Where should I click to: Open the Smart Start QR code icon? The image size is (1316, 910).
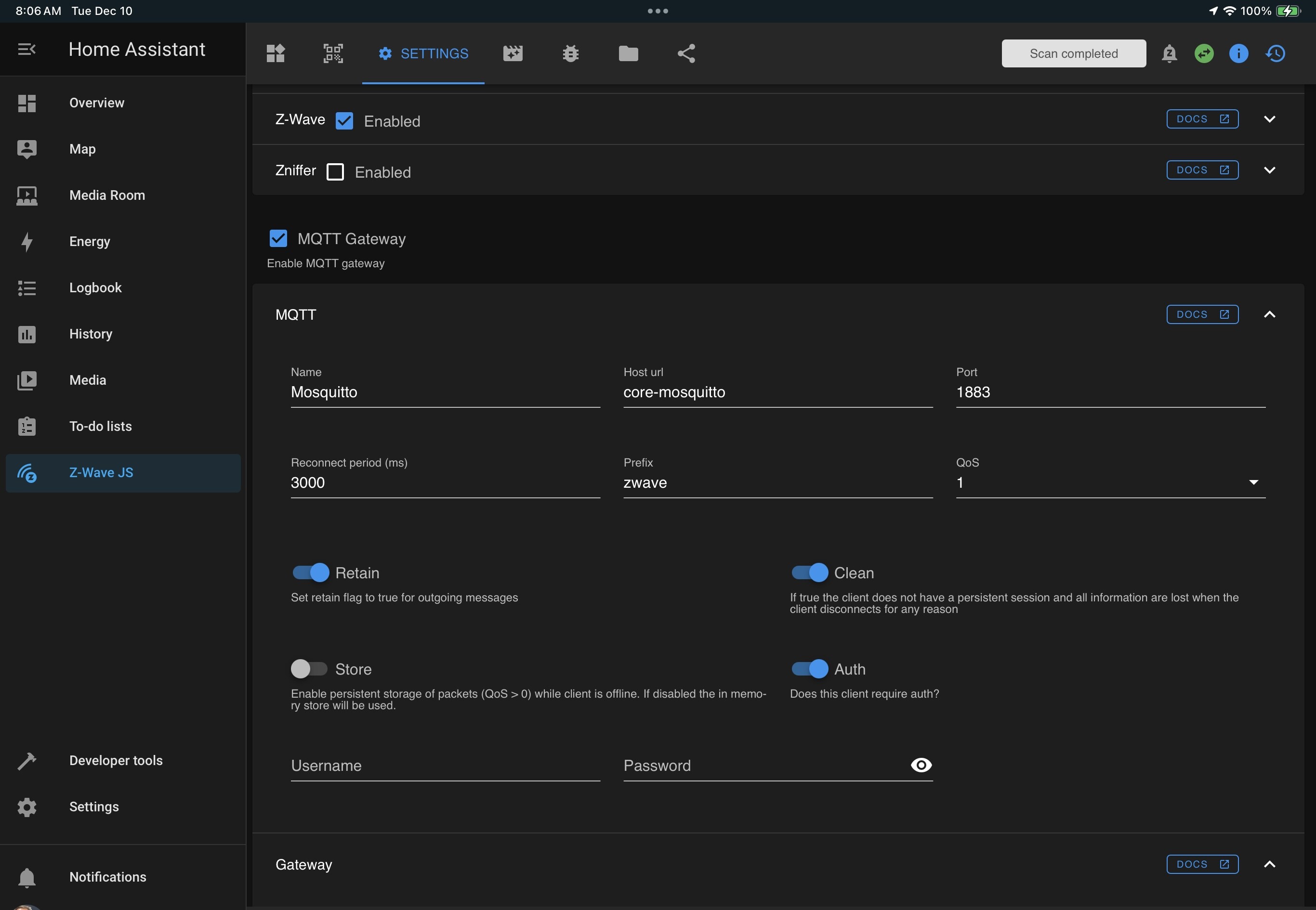click(x=333, y=53)
